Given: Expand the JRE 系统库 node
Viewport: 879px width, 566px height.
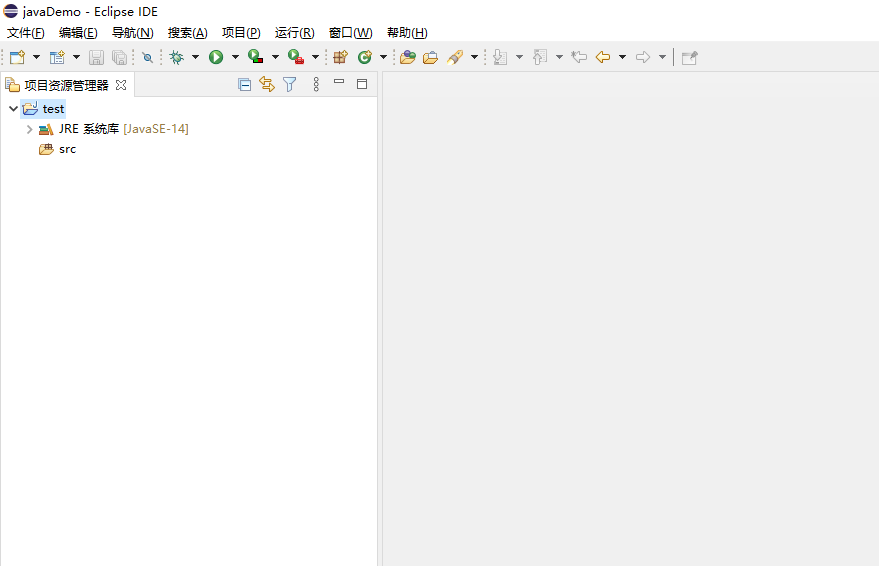Looking at the screenshot, I should pos(30,129).
